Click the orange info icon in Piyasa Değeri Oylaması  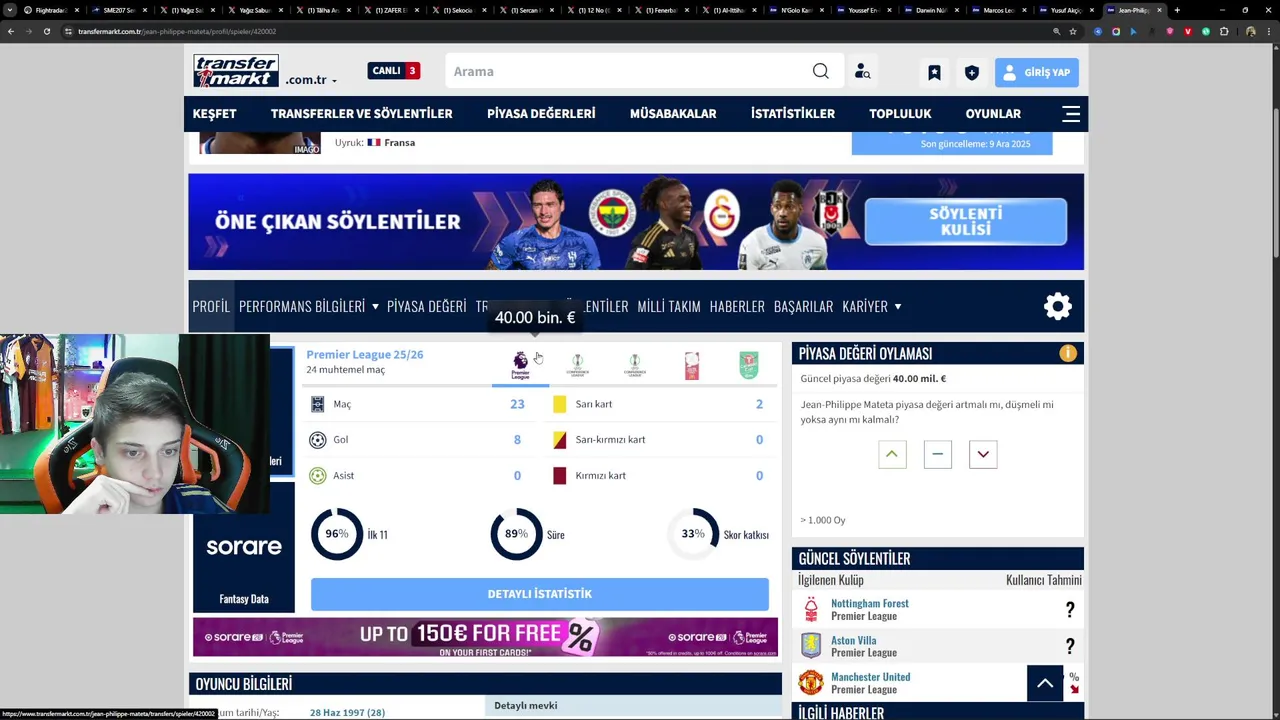click(x=1068, y=353)
